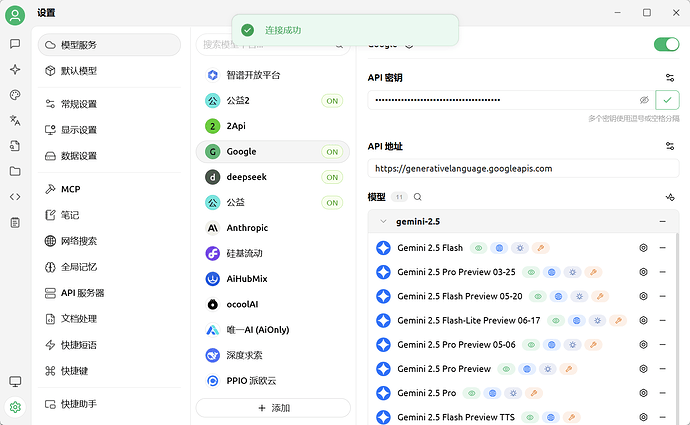Open the code tools sidebar icon

(x=15, y=197)
